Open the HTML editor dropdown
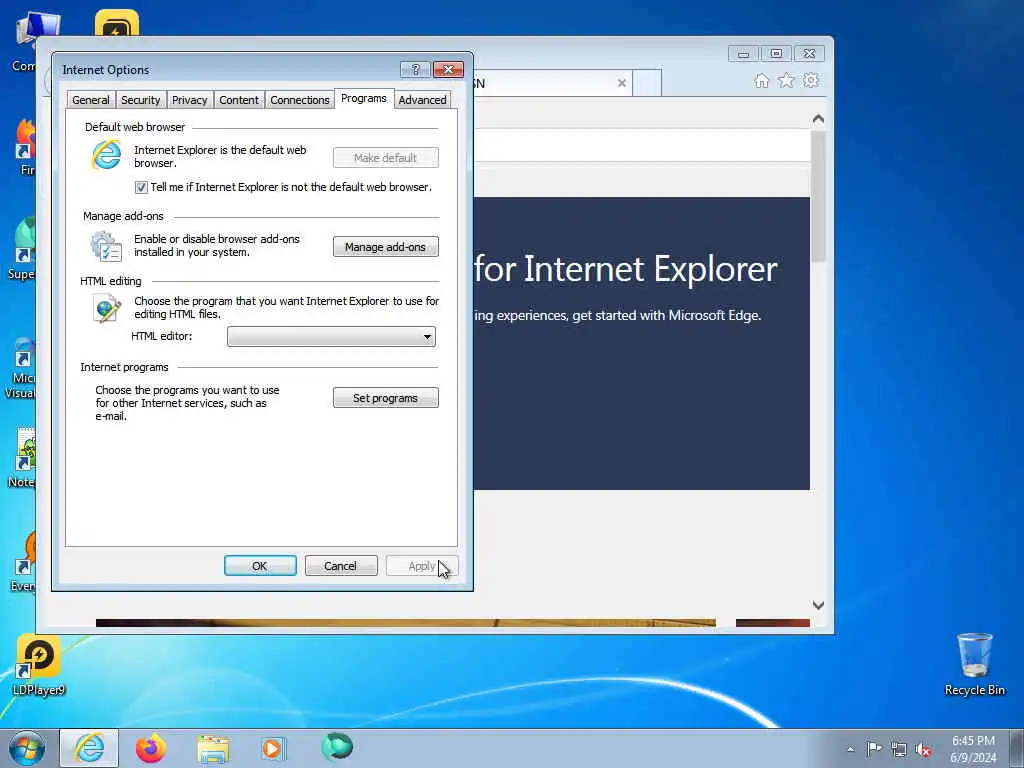1024x768 pixels. pyautogui.click(x=331, y=337)
